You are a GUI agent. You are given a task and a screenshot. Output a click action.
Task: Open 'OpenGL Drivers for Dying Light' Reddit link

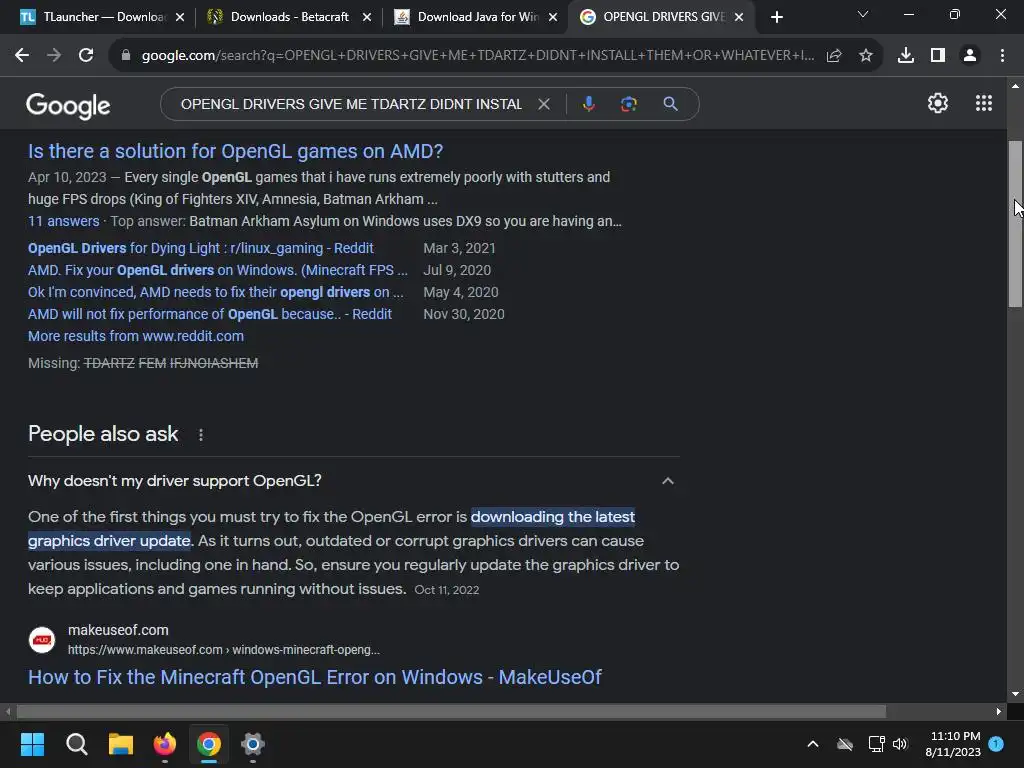200,248
